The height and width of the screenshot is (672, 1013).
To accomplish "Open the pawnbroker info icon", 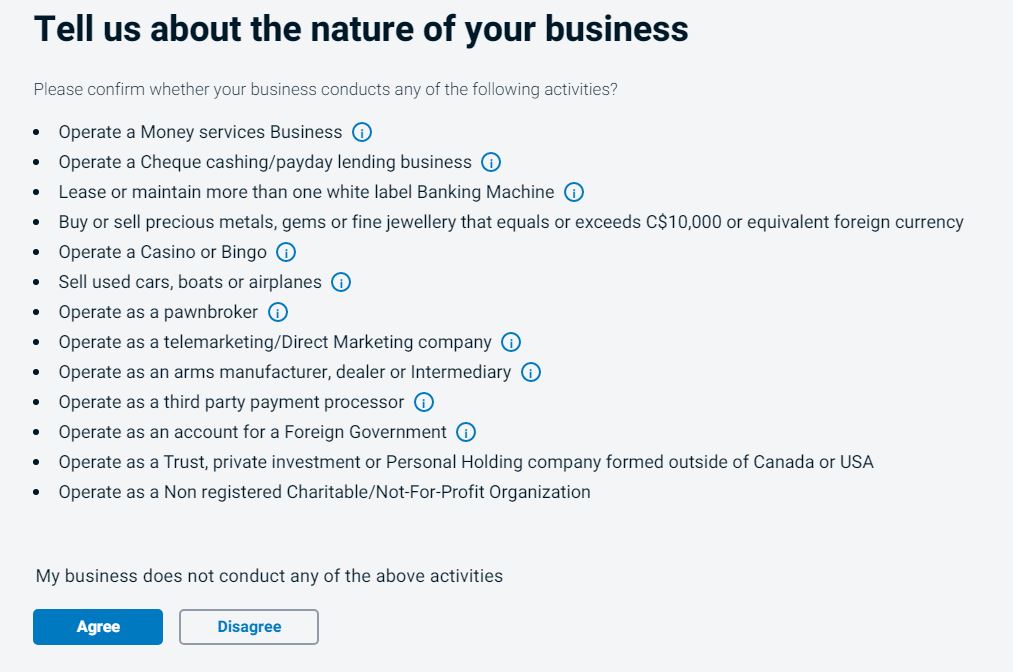I will (x=277, y=312).
